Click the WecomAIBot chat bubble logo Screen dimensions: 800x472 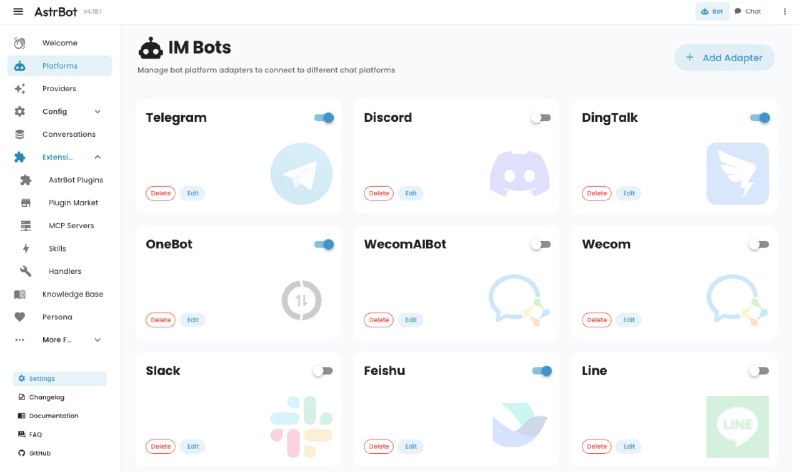pyautogui.click(x=519, y=300)
